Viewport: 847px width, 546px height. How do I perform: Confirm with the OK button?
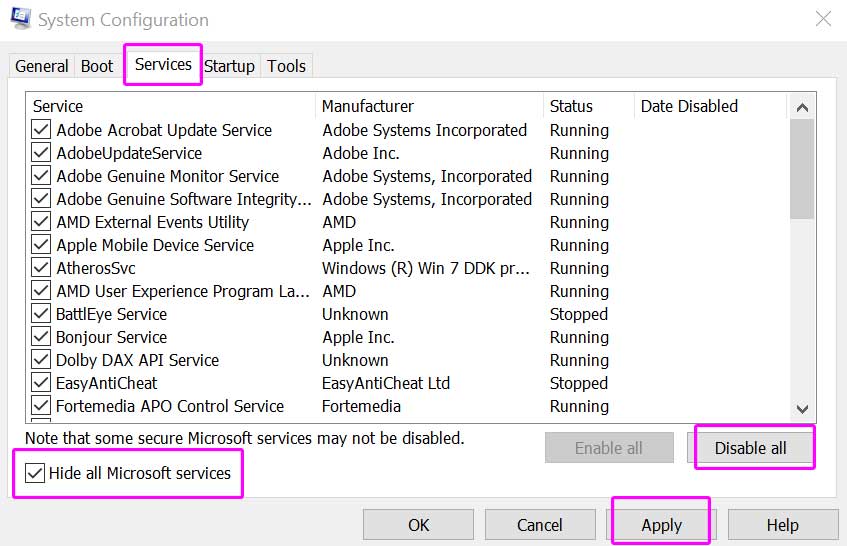[418, 524]
